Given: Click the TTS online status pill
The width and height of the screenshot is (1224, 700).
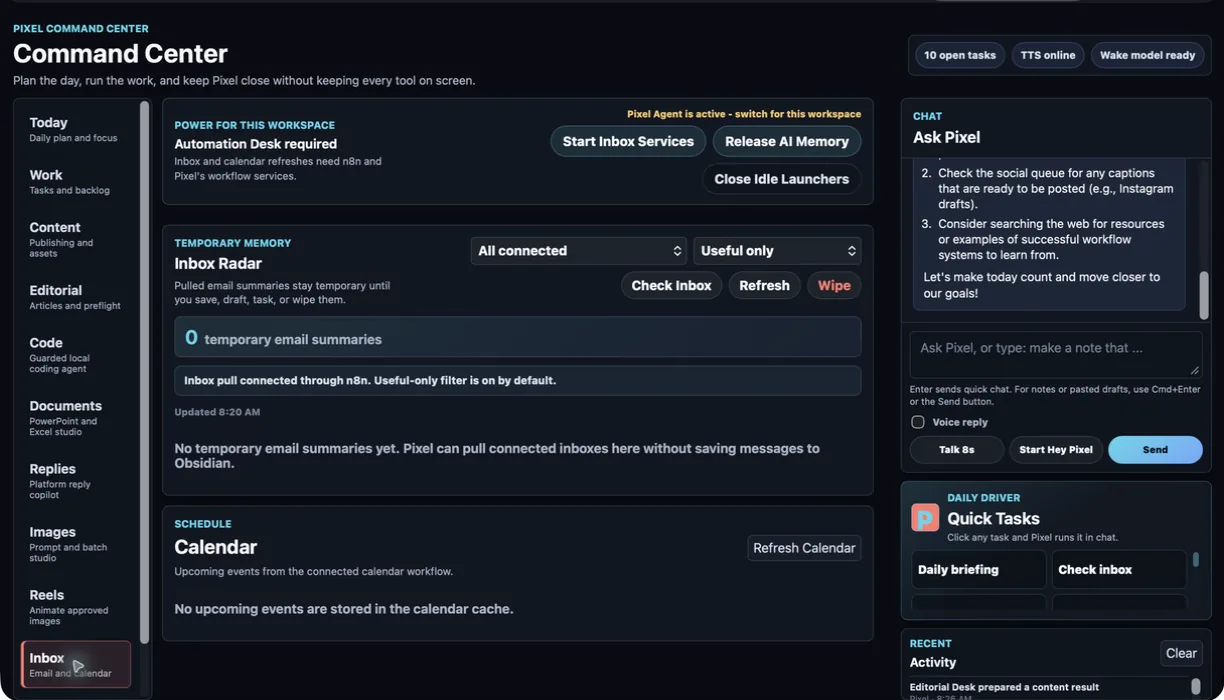Looking at the screenshot, I should tap(1048, 55).
